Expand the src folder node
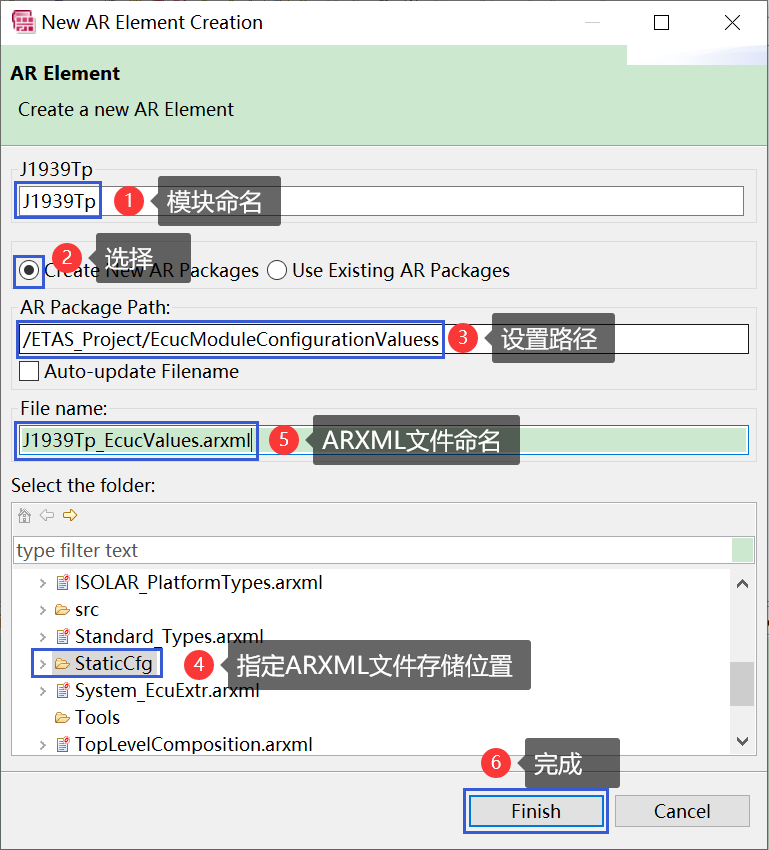Image resolution: width=769 pixels, height=850 pixels. click(x=43, y=610)
